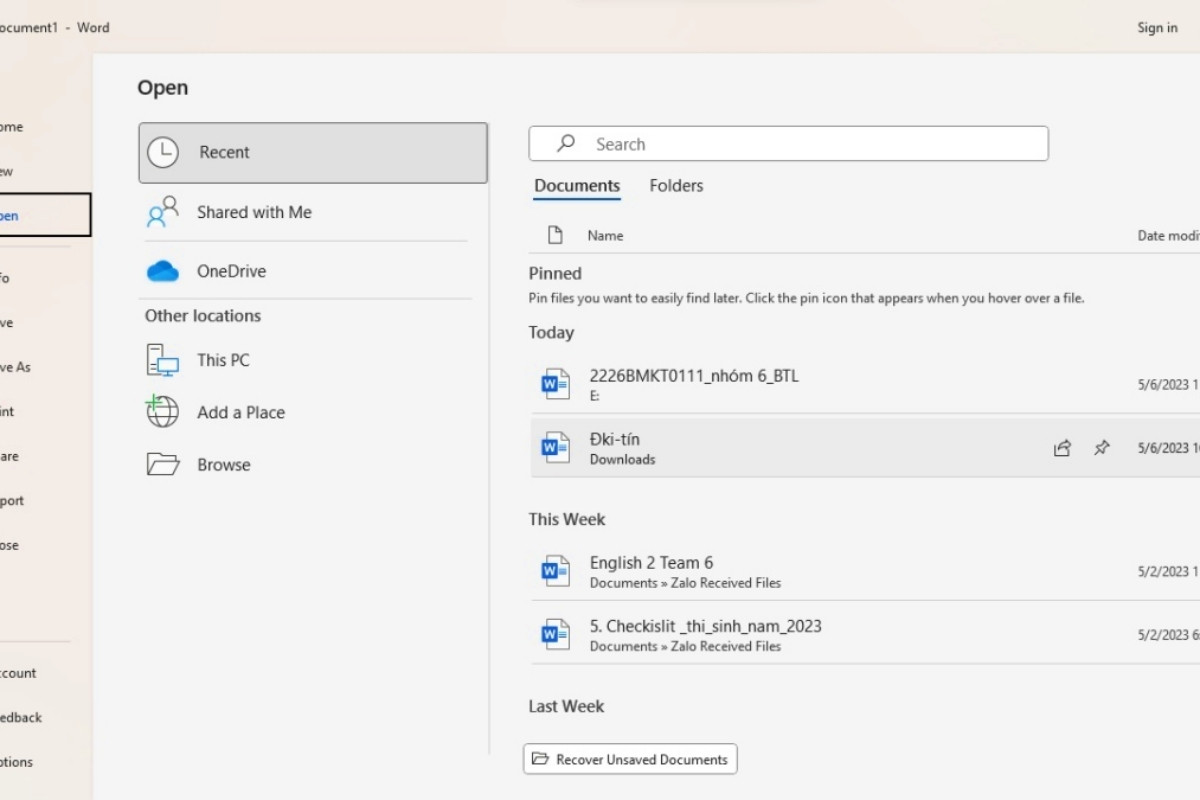The width and height of the screenshot is (1200, 800).
Task: Select Open in the backstage sidebar
Action: pos(45,215)
